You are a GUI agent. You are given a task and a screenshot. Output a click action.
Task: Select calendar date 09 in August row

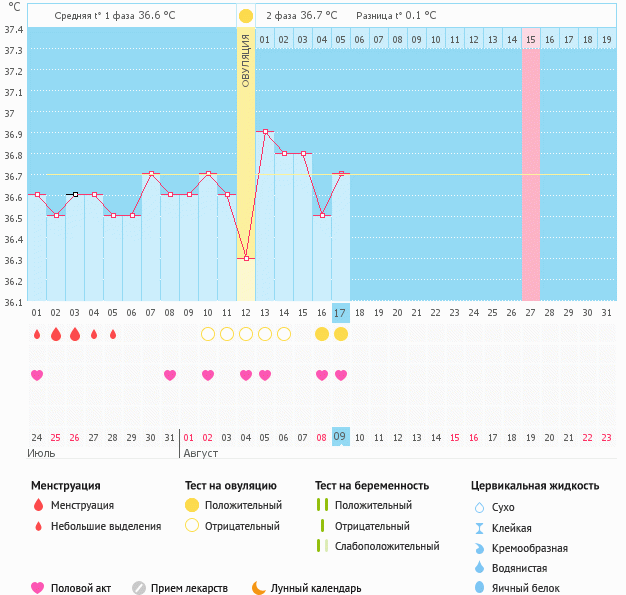point(341,437)
